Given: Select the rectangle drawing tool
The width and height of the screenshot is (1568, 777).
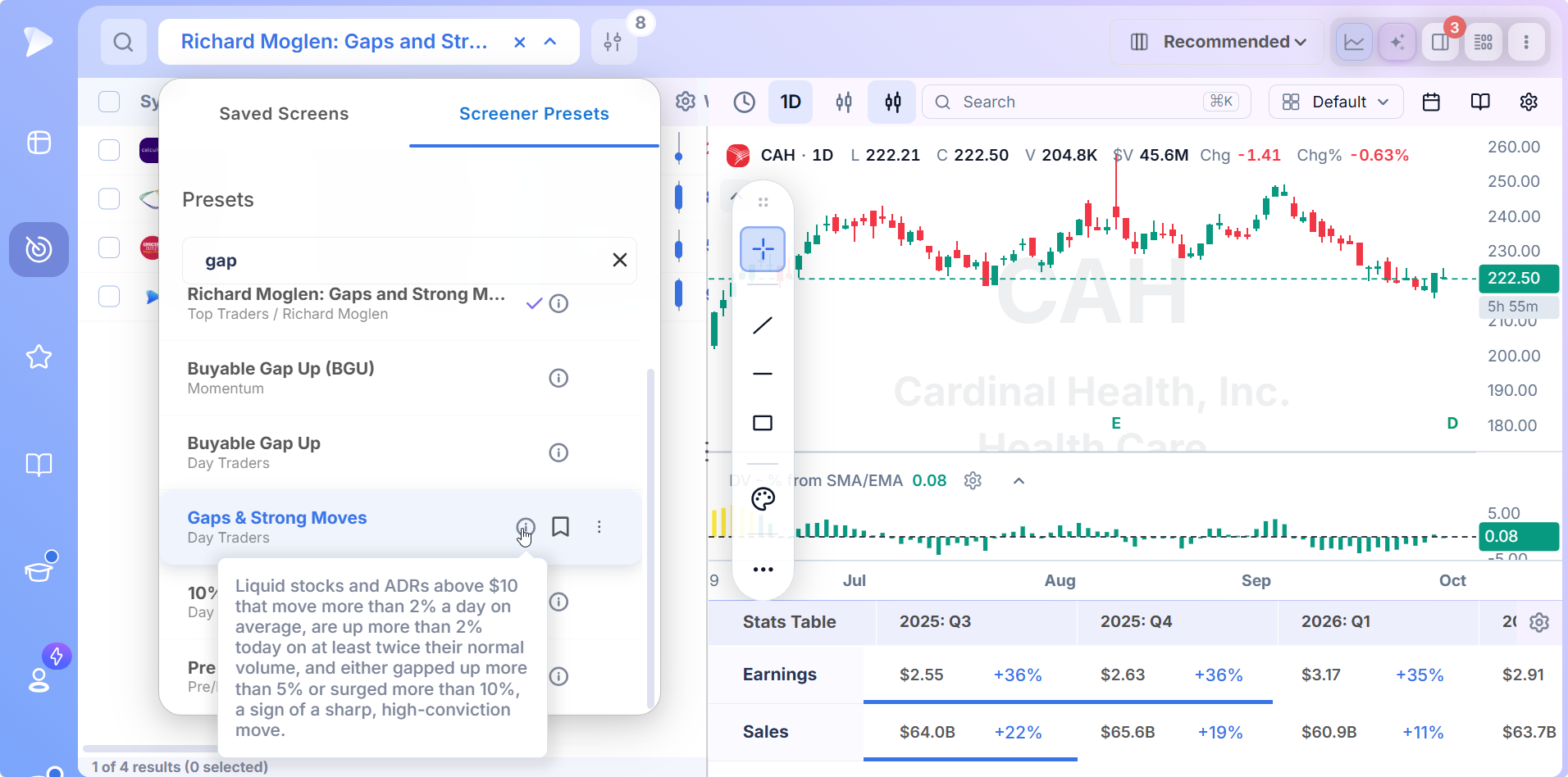Looking at the screenshot, I should pyautogui.click(x=763, y=423).
